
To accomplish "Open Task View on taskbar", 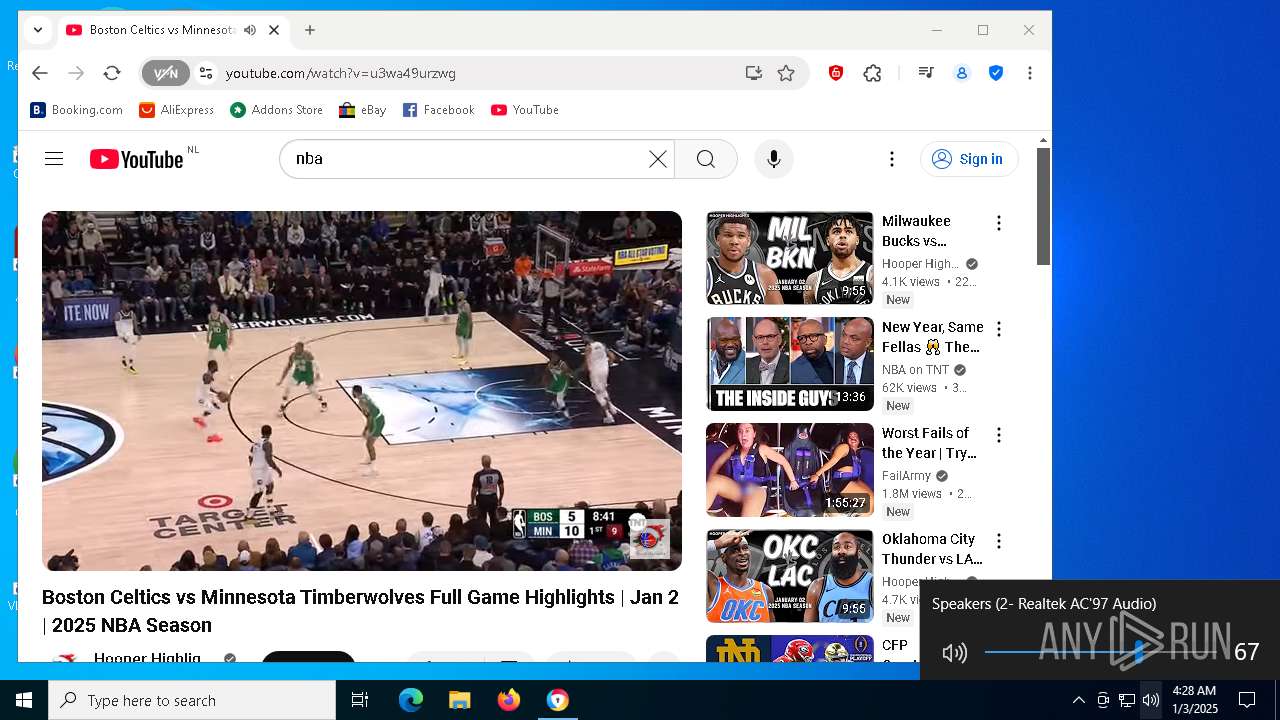I will (x=360, y=700).
